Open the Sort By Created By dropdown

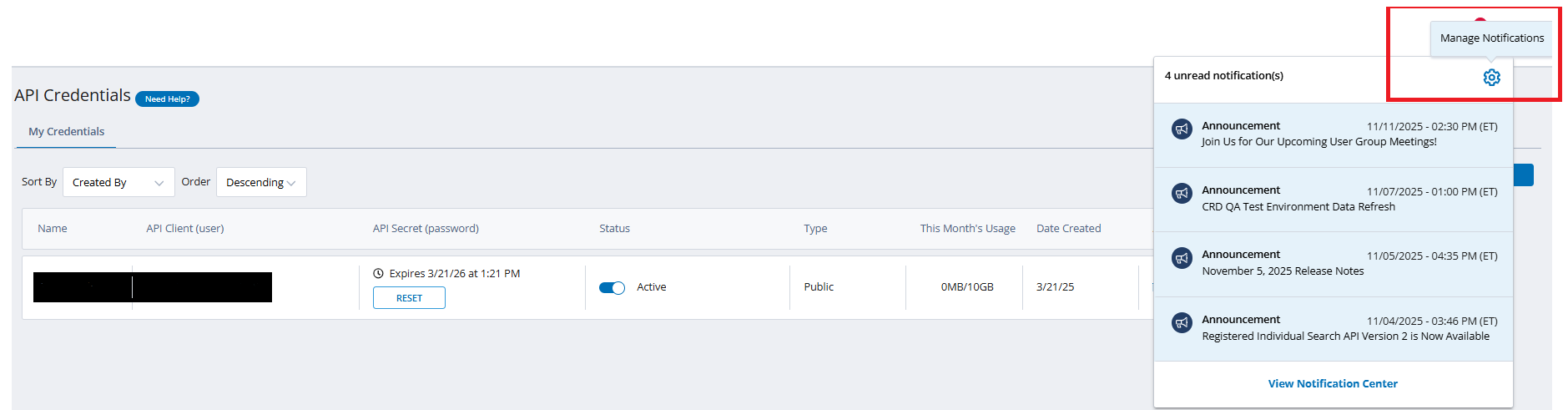click(118, 182)
